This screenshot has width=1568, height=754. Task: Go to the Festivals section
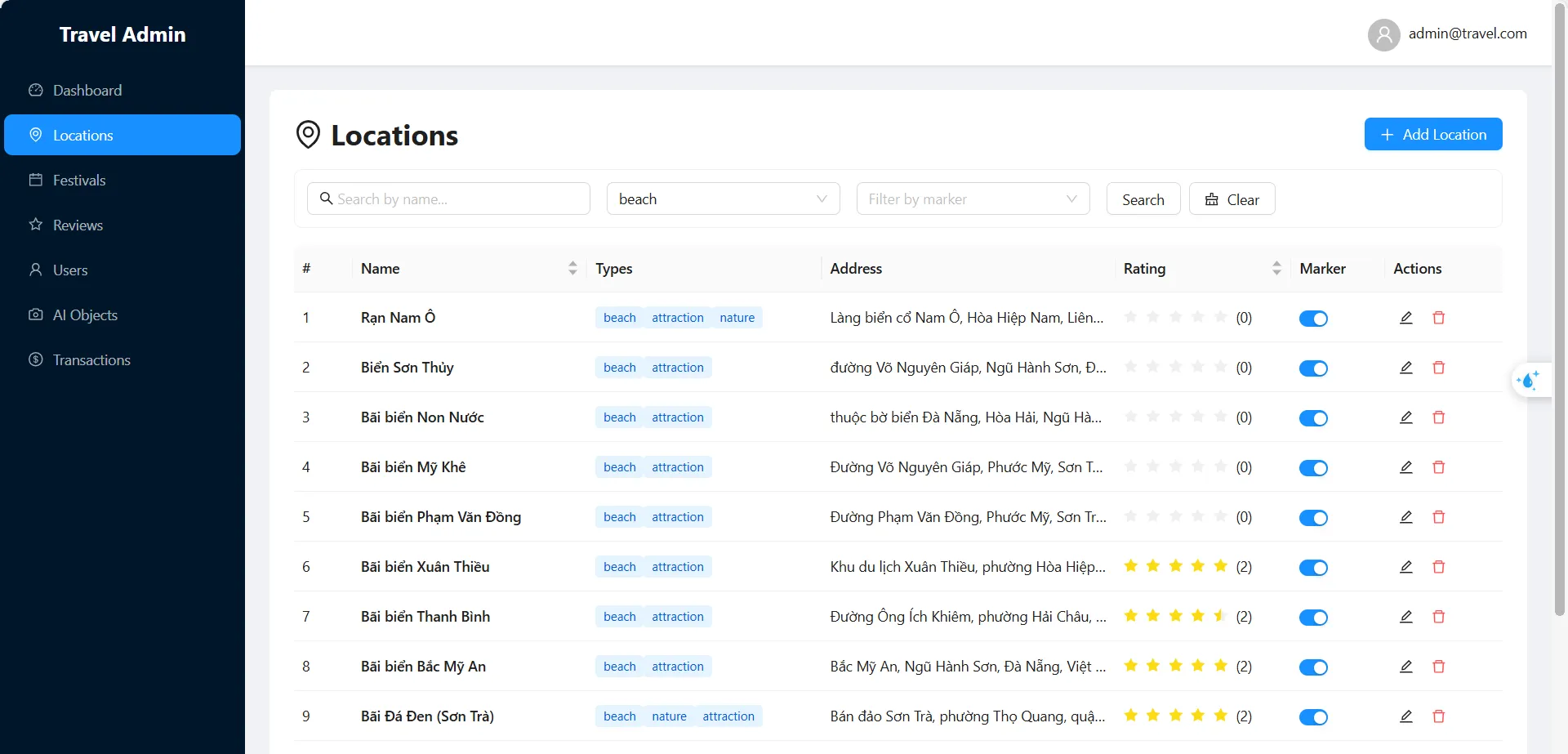tap(122, 180)
